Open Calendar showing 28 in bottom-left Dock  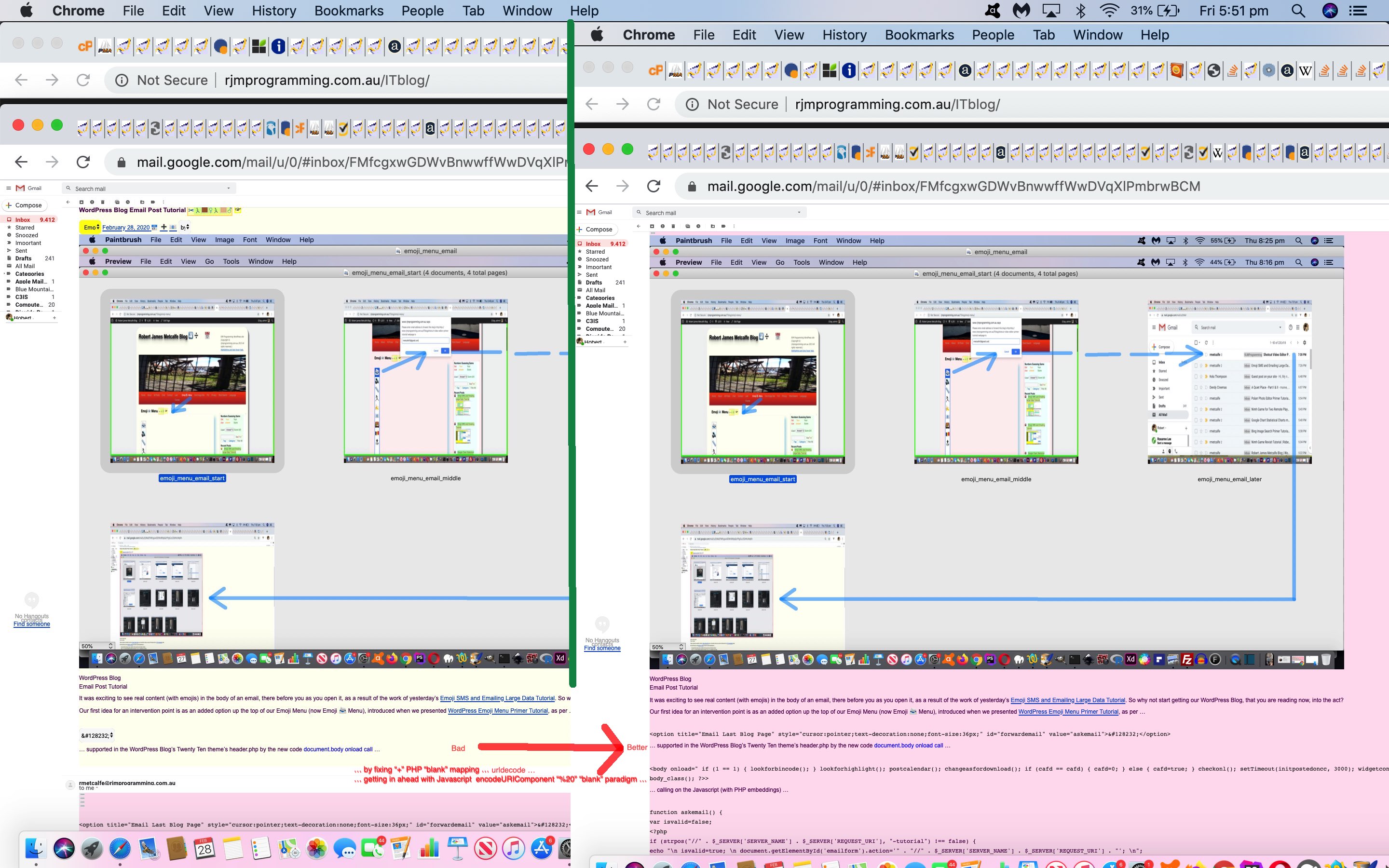[x=204, y=848]
